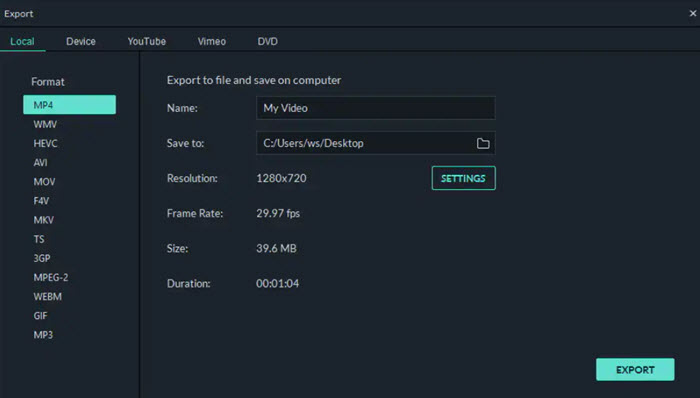The image size is (700, 398).
Task: Go to the DVD tab
Action: click(267, 41)
